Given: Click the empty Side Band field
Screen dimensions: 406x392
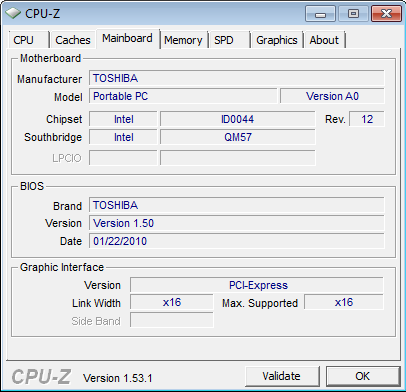Looking at the screenshot, I should tap(172, 321).
